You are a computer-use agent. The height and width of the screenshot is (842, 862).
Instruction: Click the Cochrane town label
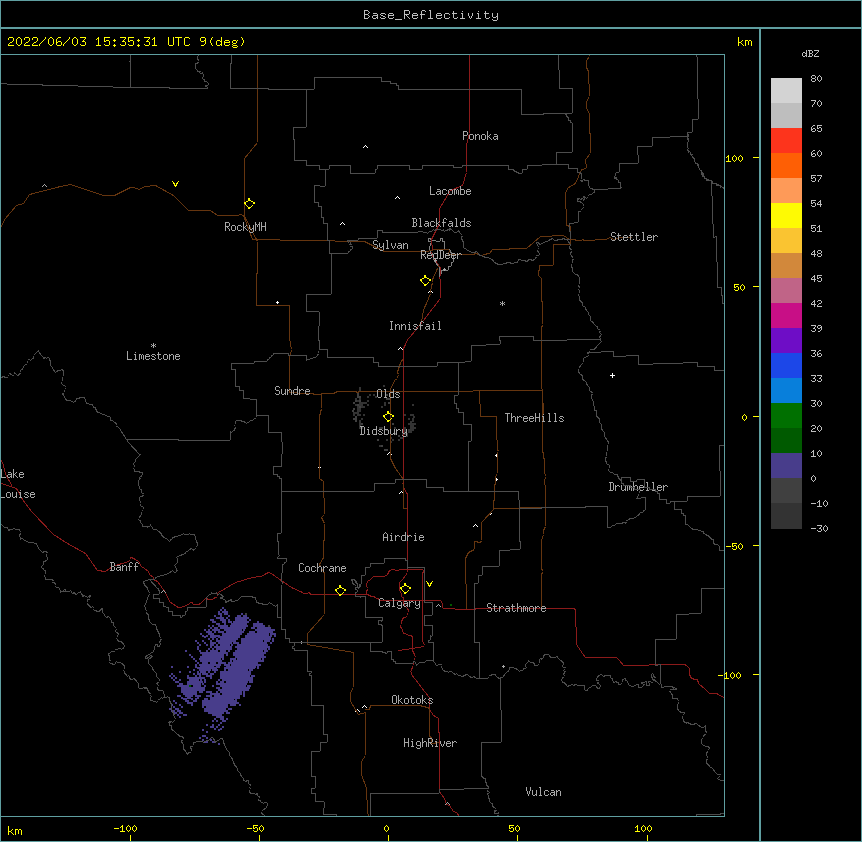coord(322,568)
